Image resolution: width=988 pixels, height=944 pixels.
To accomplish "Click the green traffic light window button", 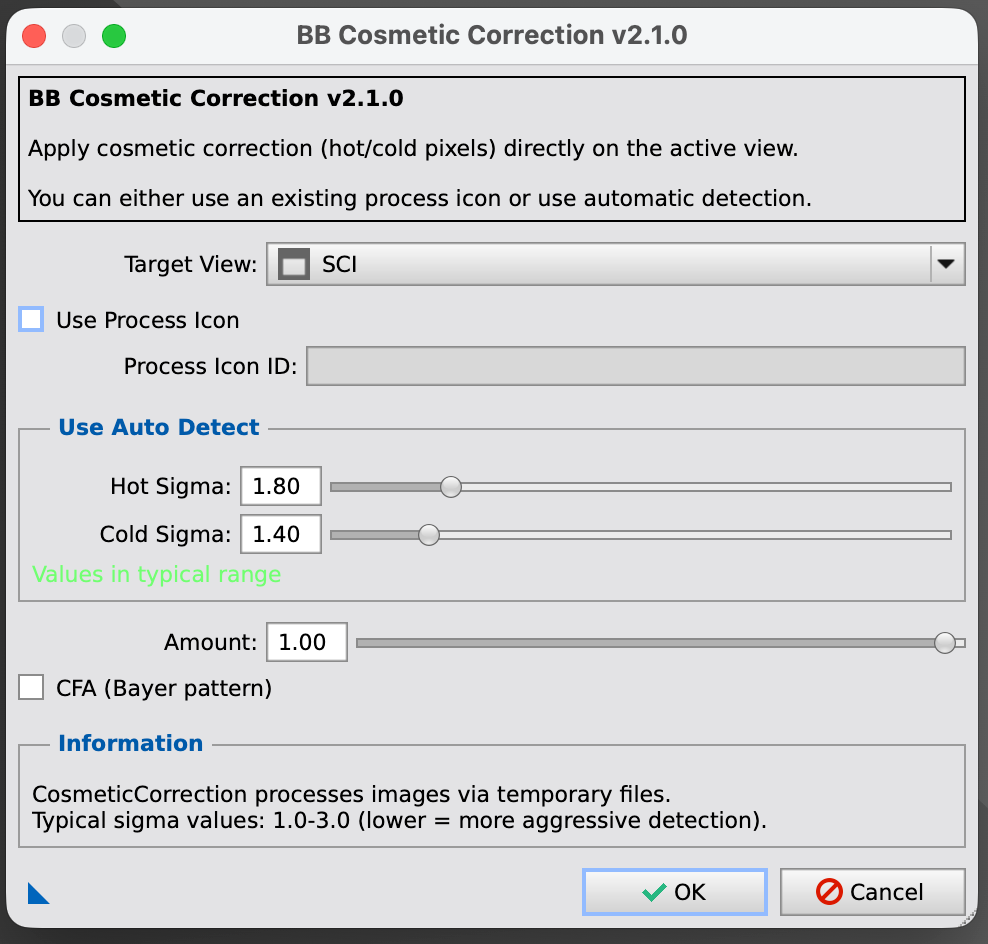I will 114,35.
